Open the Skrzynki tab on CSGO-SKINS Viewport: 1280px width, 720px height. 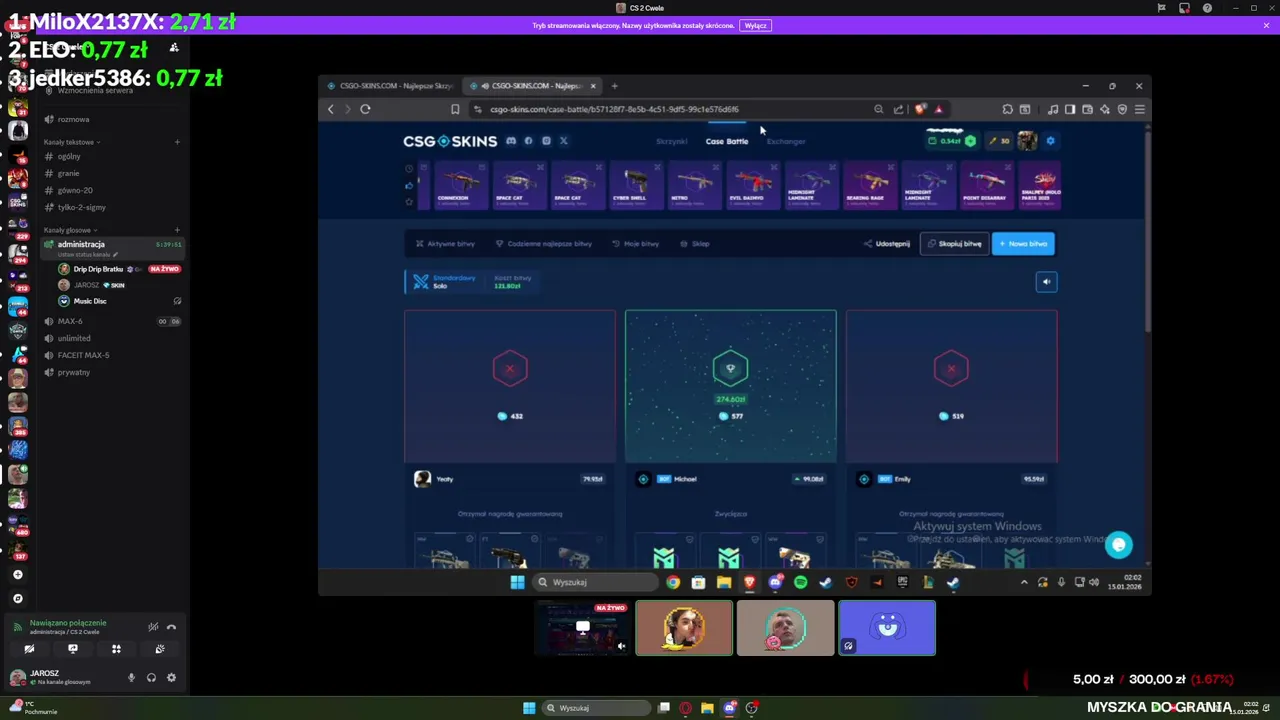pyautogui.click(x=671, y=141)
